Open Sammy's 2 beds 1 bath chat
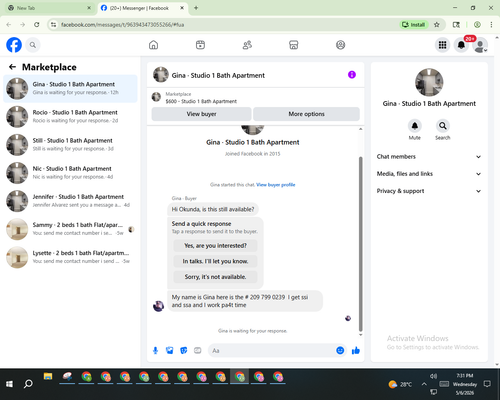The height and width of the screenshot is (400, 500). pyautogui.click(x=70, y=229)
